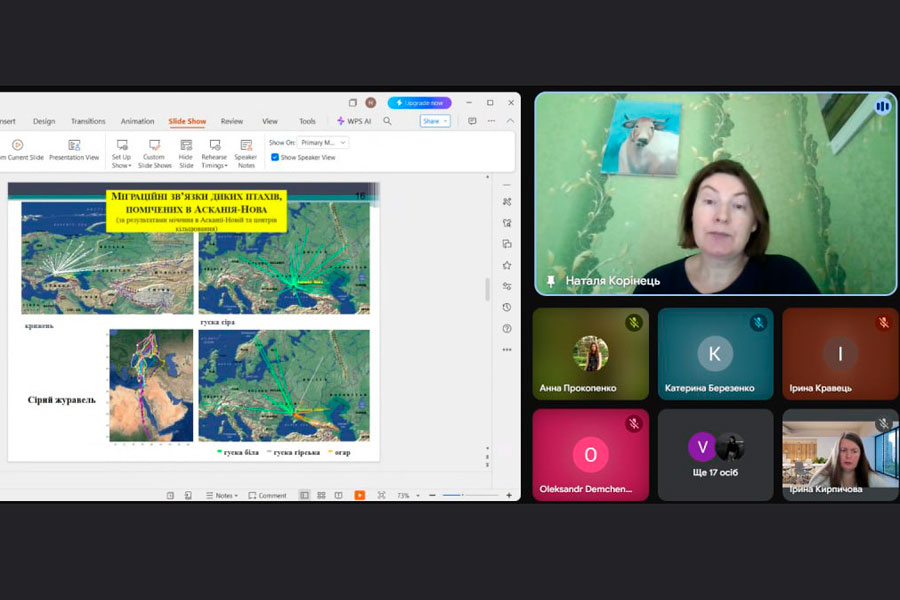The height and width of the screenshot is (600, 900).
Task: Select Ірина Кравець participant tile
Action: (840, 354)
